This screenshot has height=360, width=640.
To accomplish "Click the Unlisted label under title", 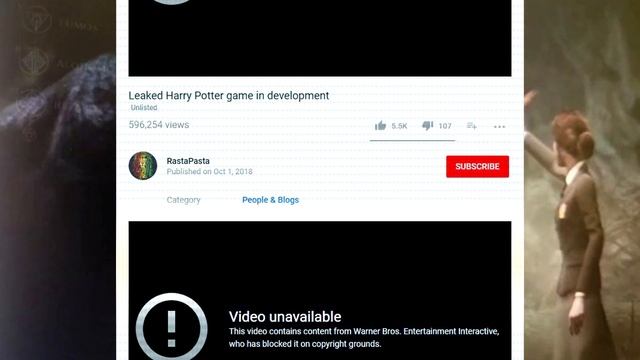I will pyautogui.click(x=144, y=108).
